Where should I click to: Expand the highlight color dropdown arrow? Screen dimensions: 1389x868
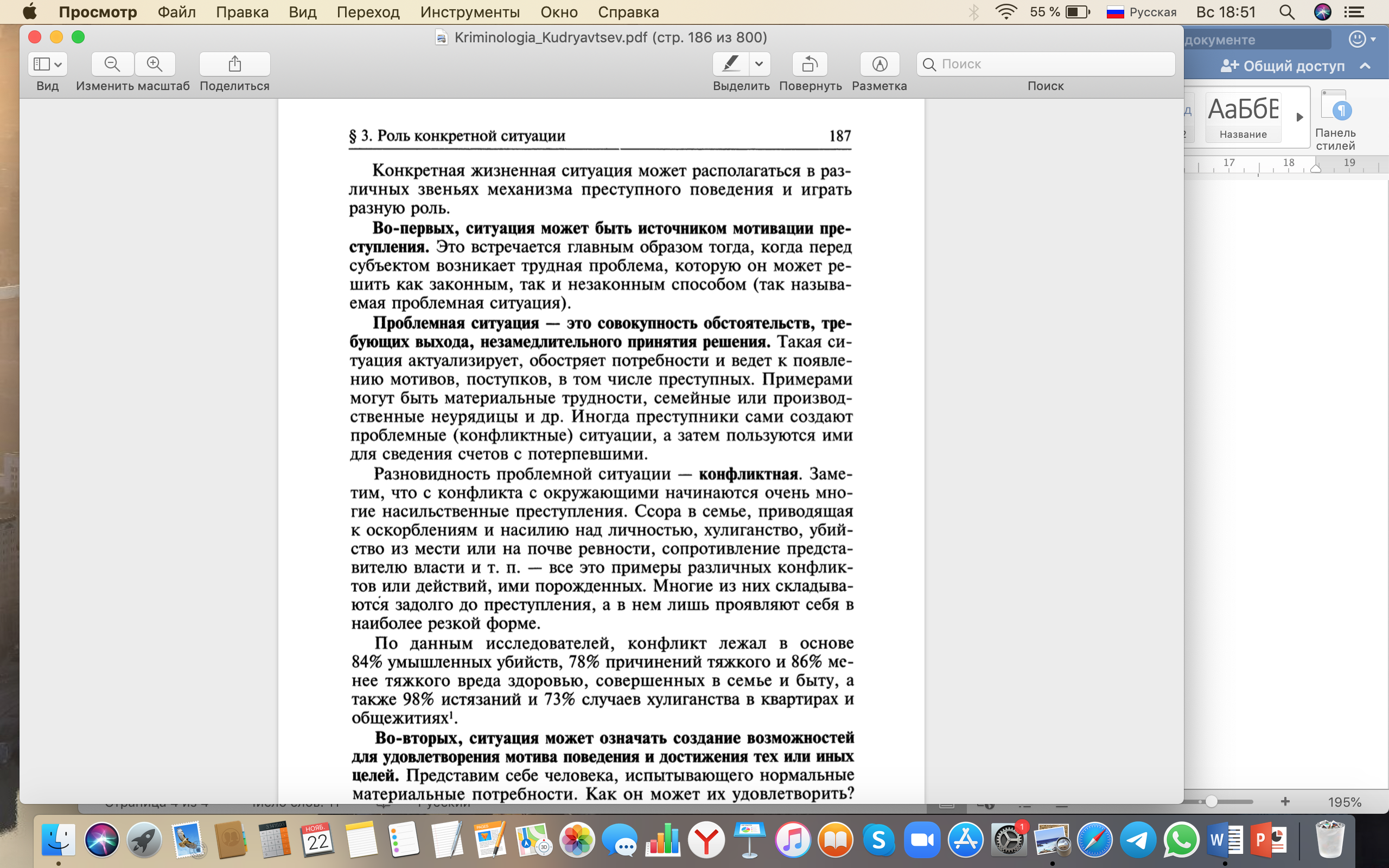coord(760,63)
